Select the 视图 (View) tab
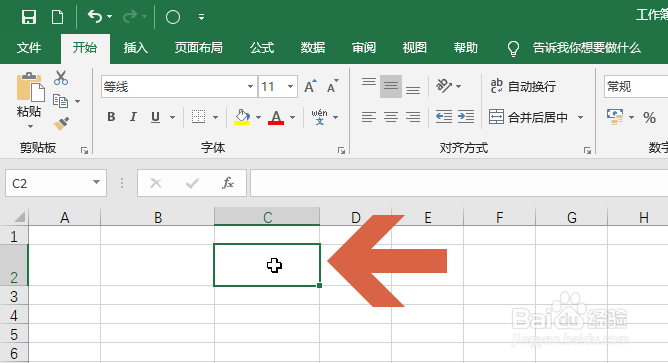This screenshot has height=363, width=668. [415, 48]
